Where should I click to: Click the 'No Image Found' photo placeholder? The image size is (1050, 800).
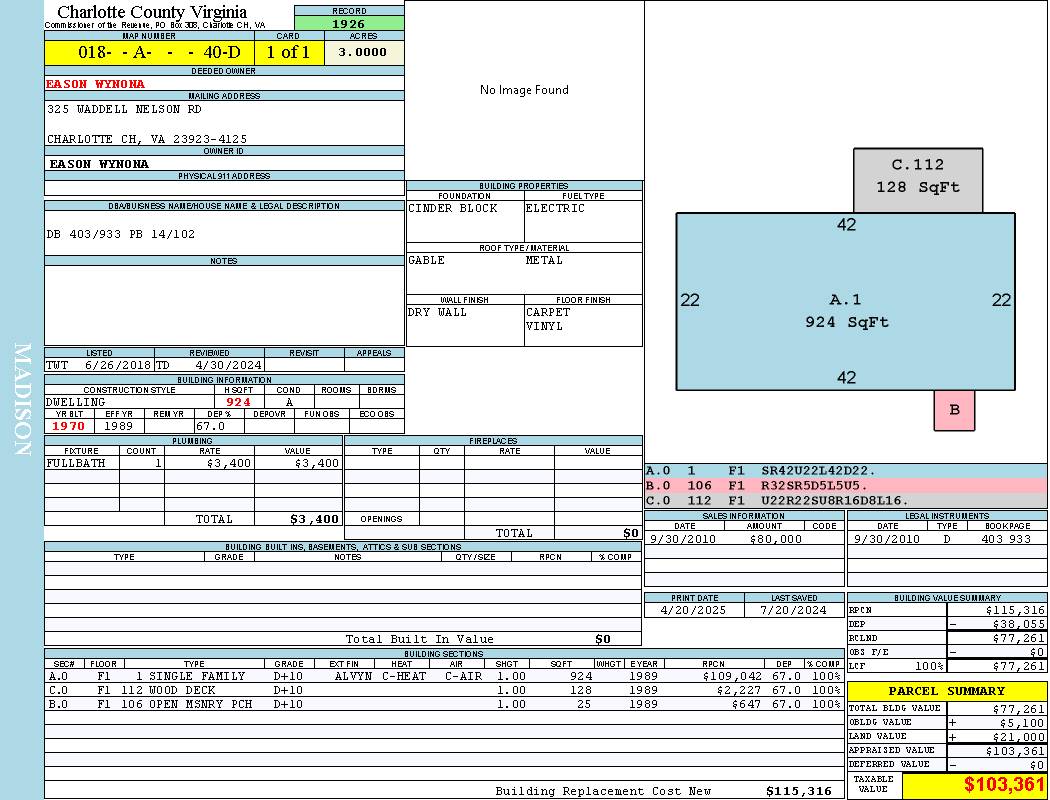pos(524,90)
